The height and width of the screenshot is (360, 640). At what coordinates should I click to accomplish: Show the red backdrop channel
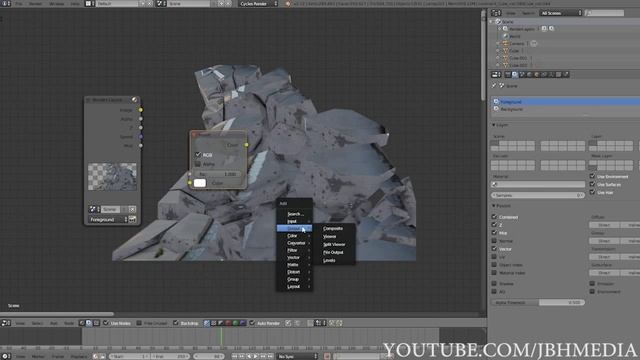(228, 323)
